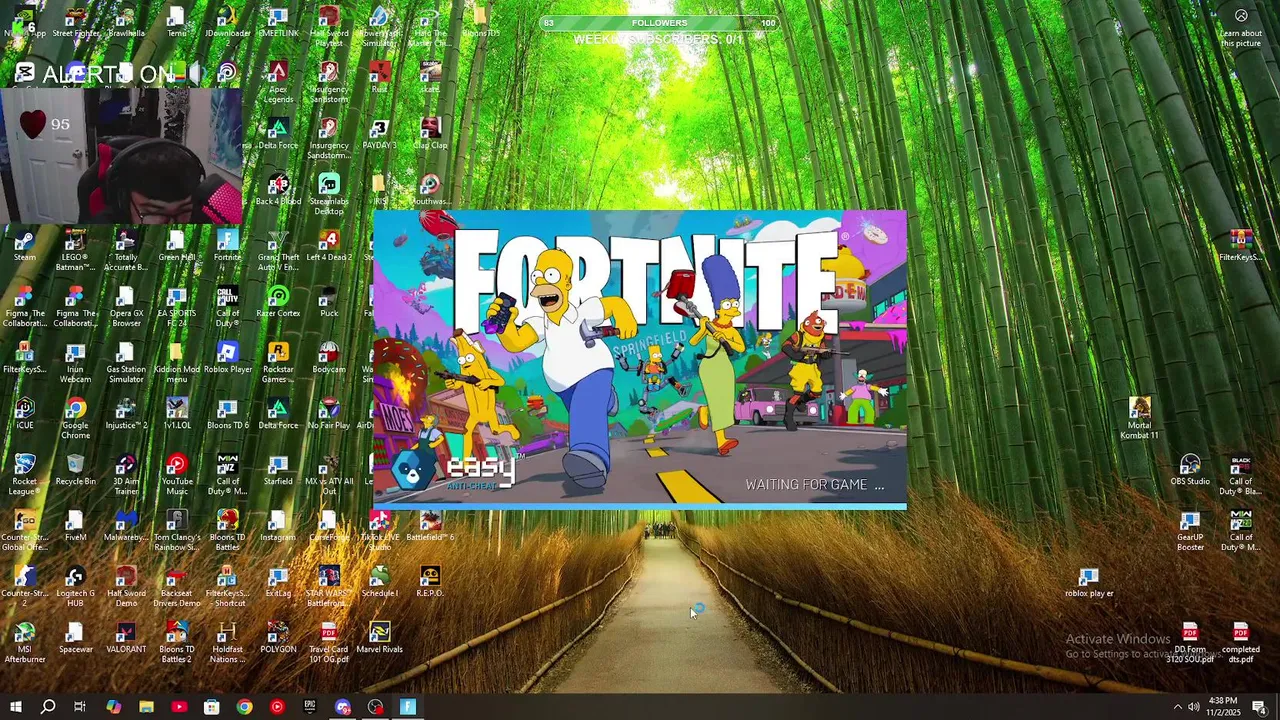
Task: Open Mortal Kombat 11 shortcut
Action: [x=1139, y=419]
